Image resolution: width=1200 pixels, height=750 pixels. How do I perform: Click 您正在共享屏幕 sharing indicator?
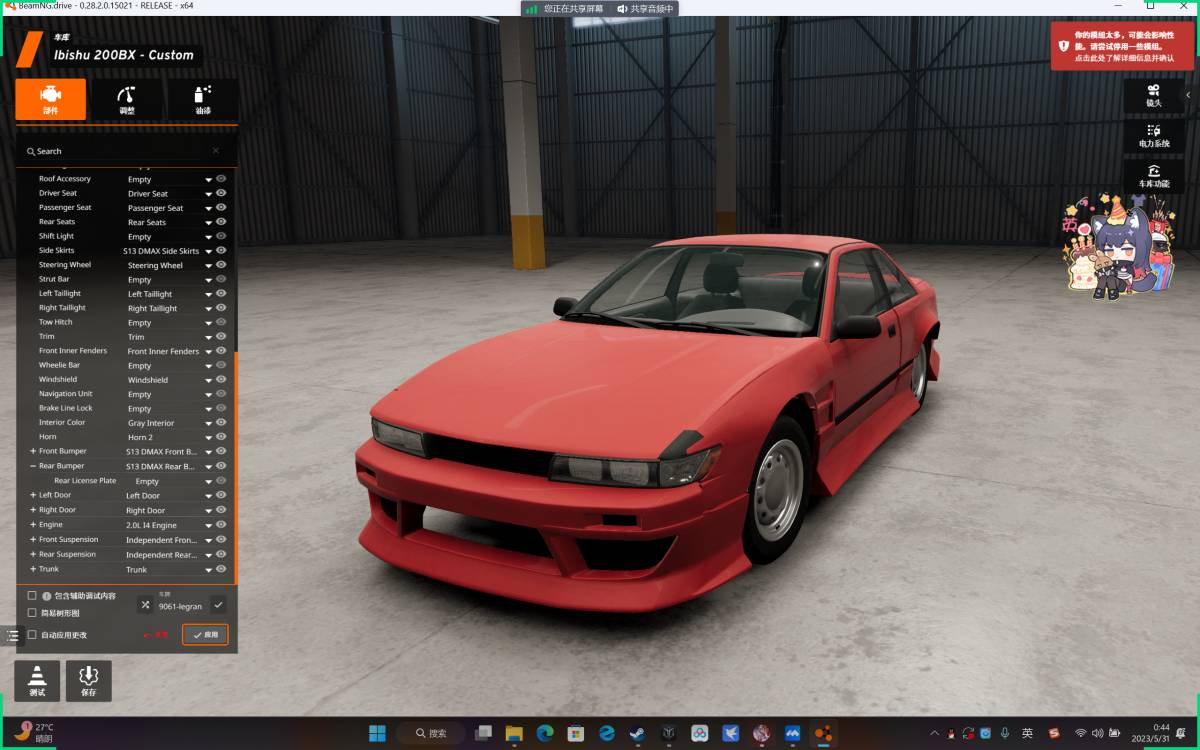click(x=575, y=8)
